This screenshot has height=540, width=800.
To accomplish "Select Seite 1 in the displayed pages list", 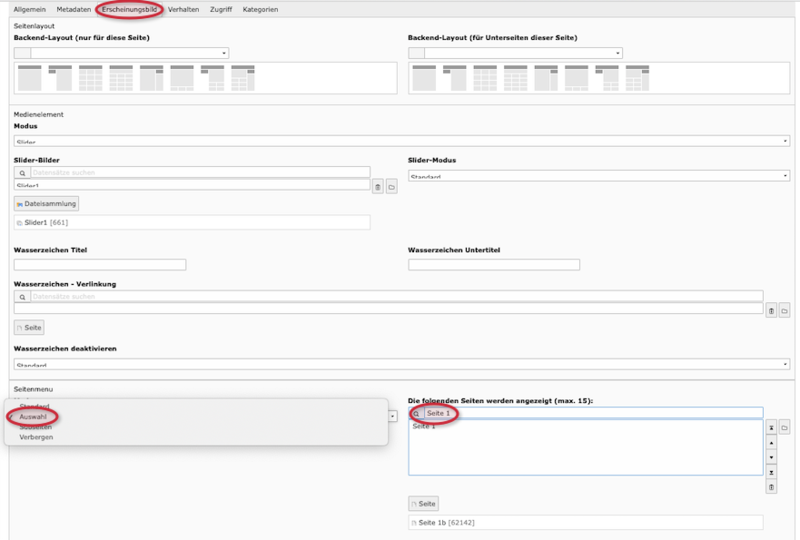I will [x=424, y=426].
